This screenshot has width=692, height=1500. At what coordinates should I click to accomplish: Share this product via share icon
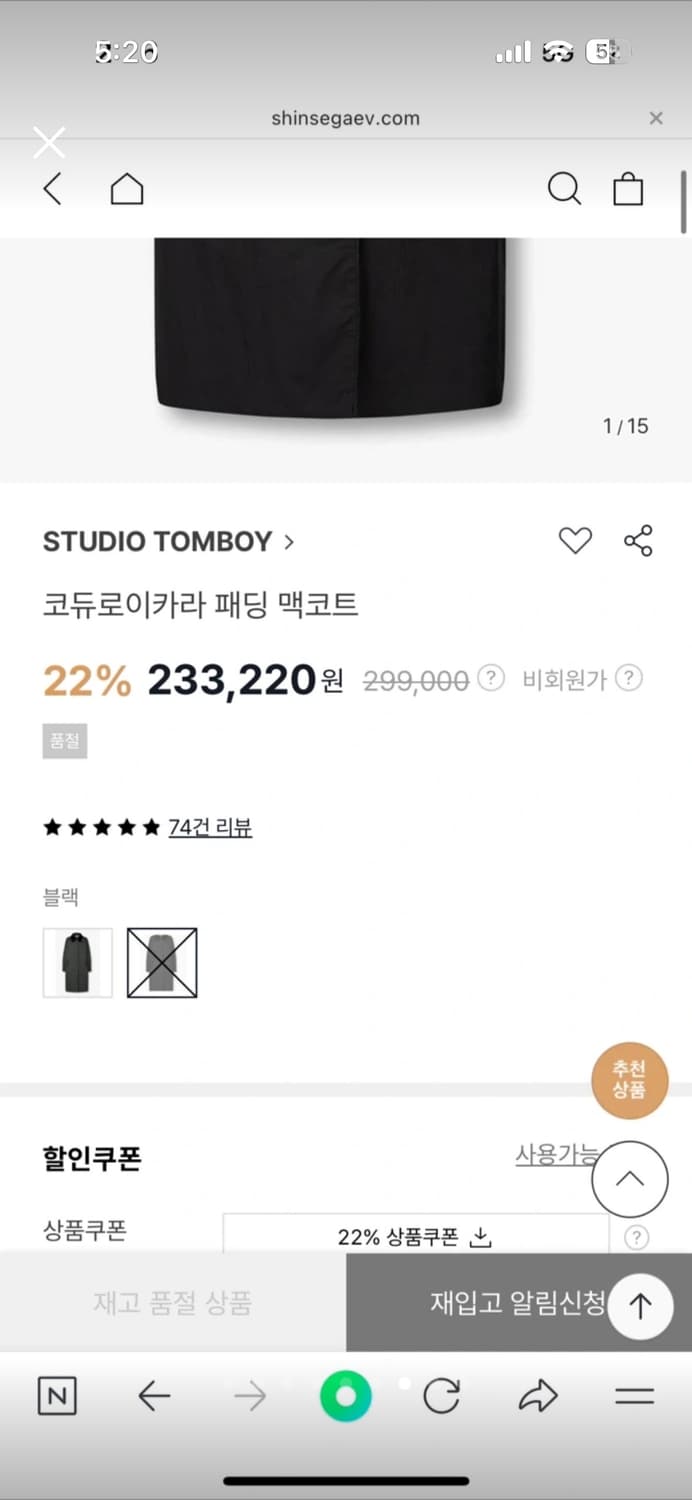pyautogui.click(x=638, y=541)
